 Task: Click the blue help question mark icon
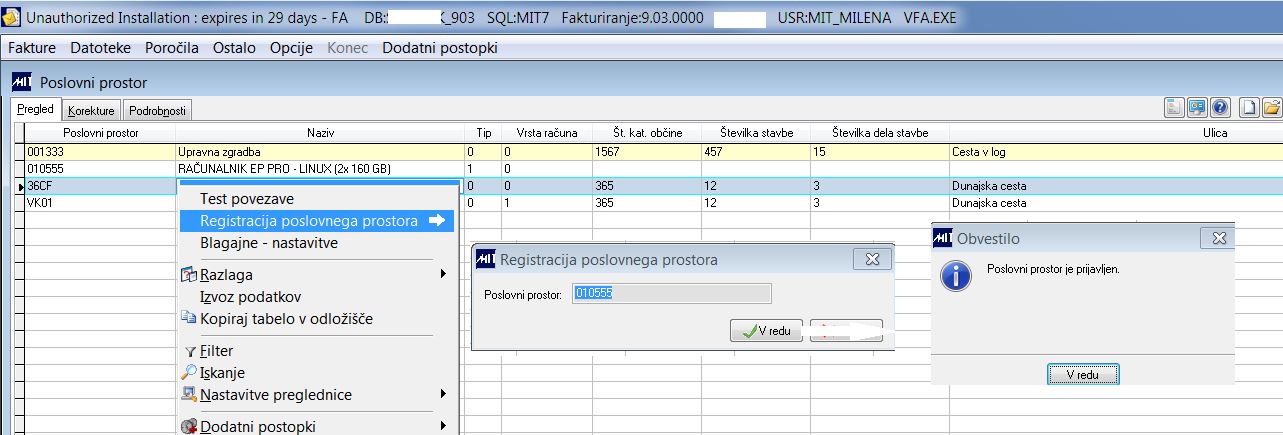tap(1220, 108)
